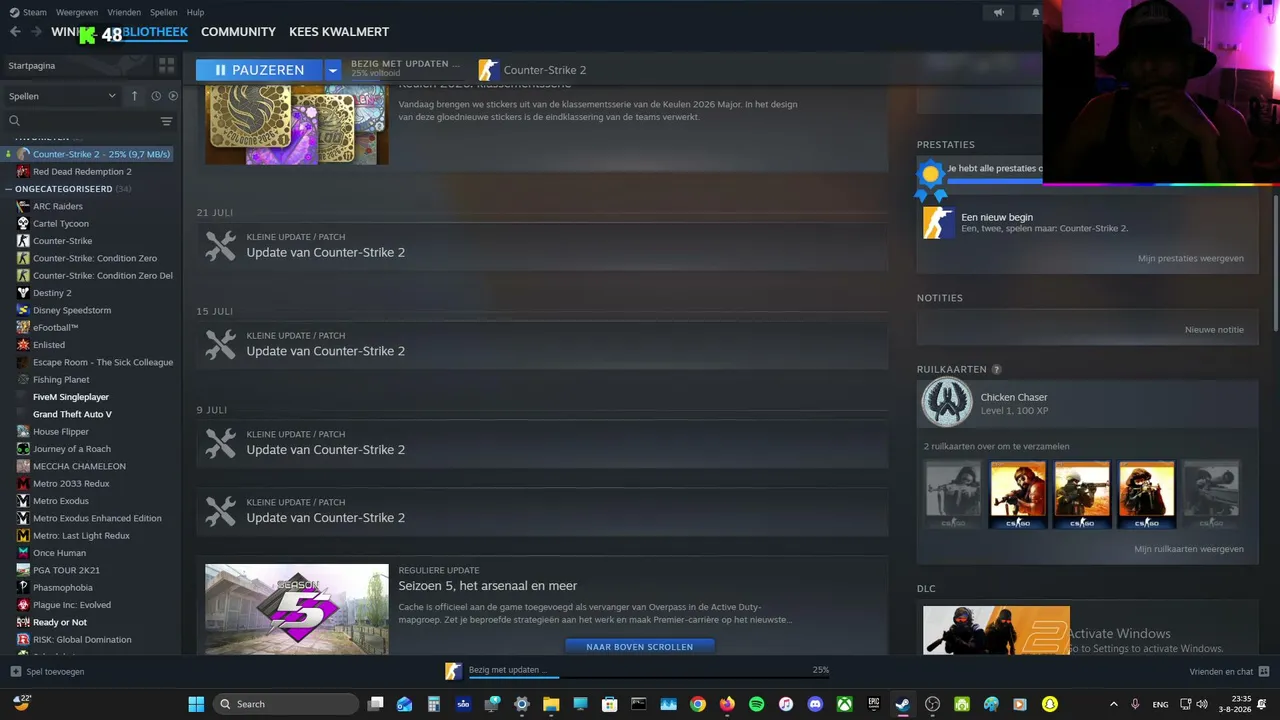This screenshot has height=720, width=1280.
Task: Click Naar boven scrollen button
Action: pos(639,647)
